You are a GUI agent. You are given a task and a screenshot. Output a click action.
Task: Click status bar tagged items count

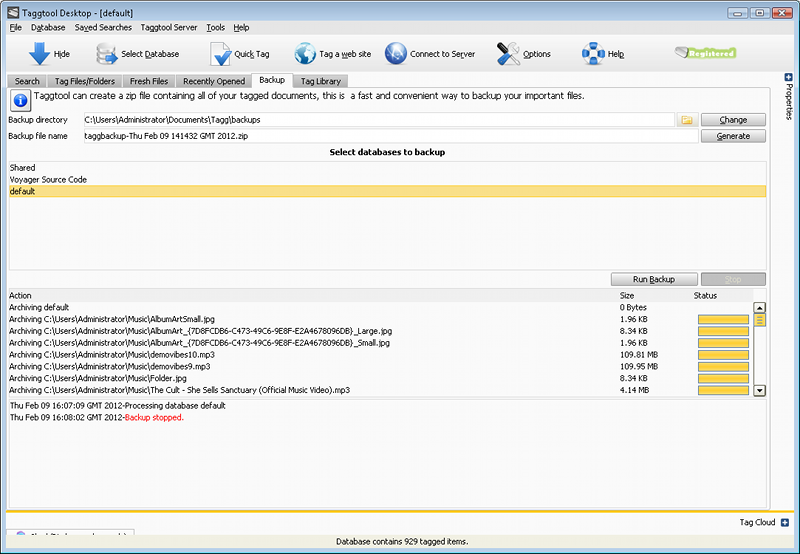[x=402, y=542]
